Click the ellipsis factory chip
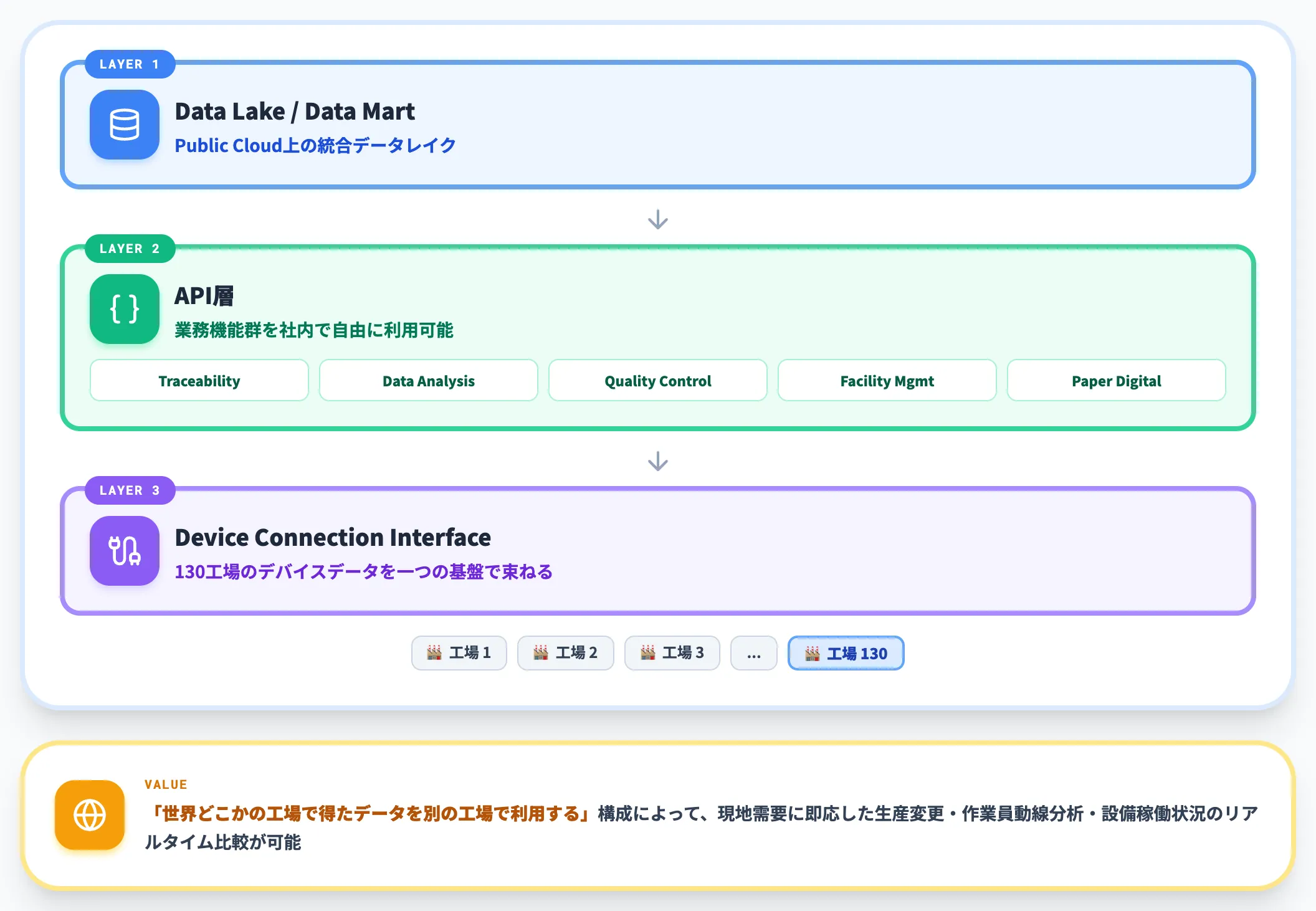The image size is (1316, 911). coord(754,653)
